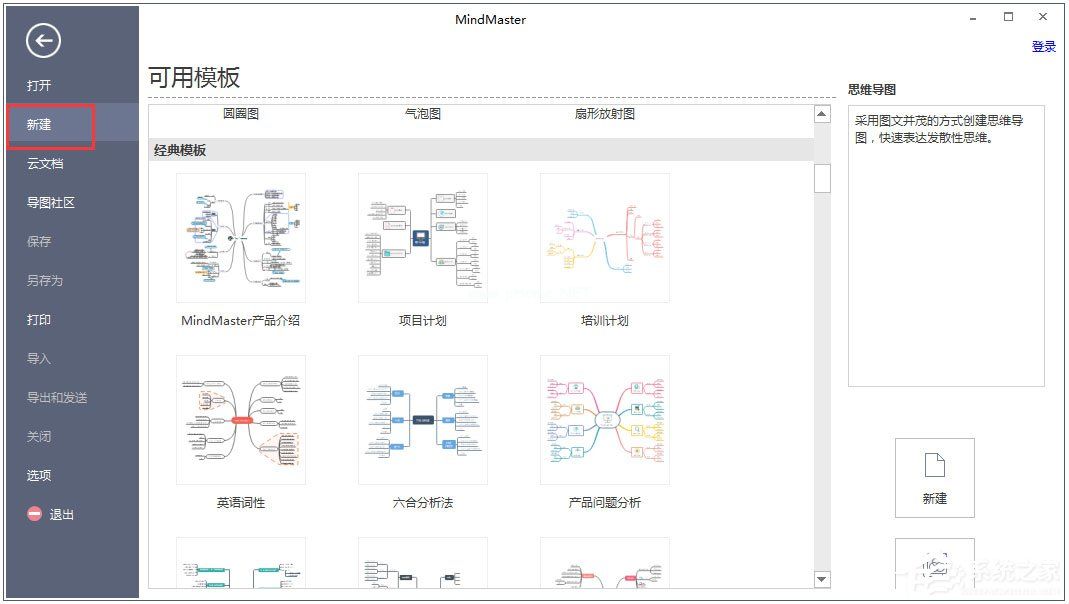Click the scrollbar down arrow
Viewport: 1069px width, 604px height.
822,579
